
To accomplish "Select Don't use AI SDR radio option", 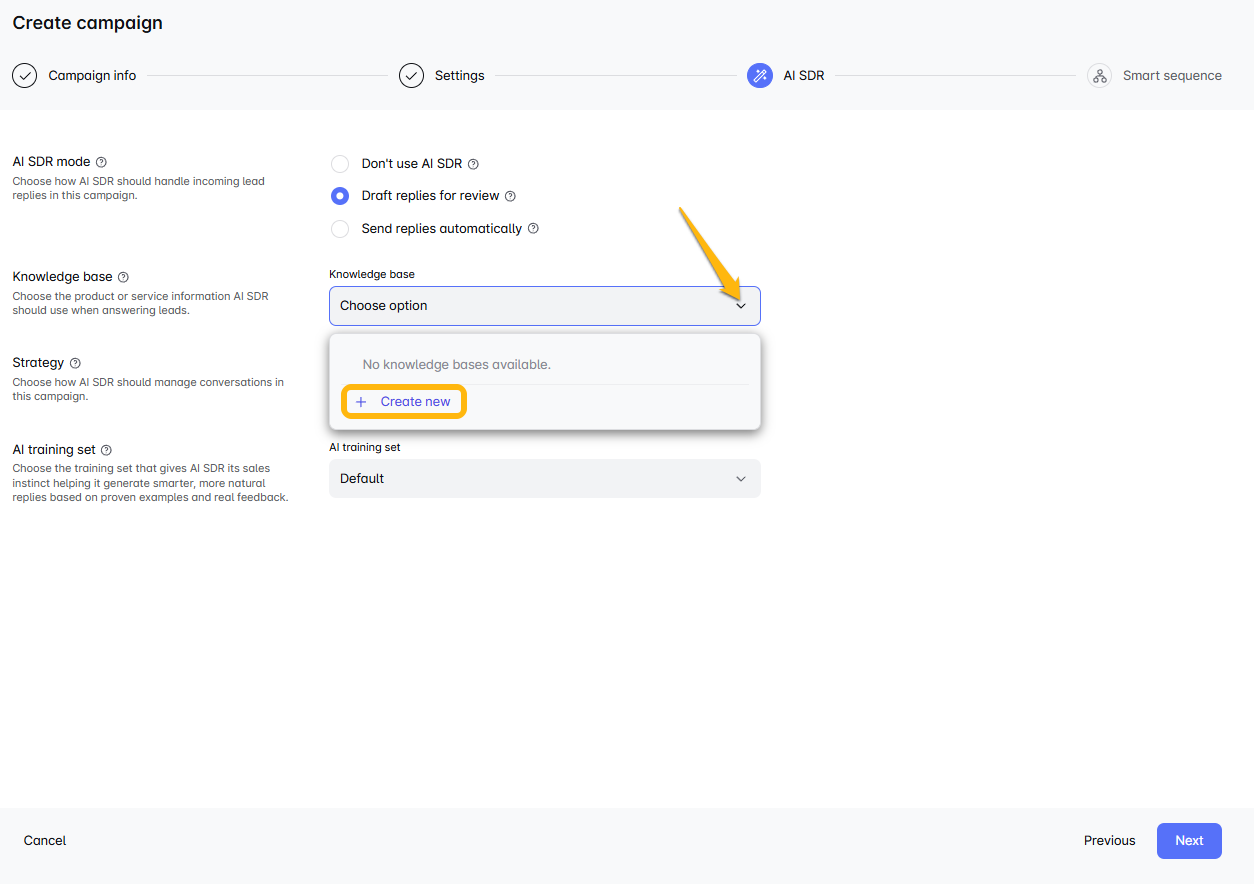I will tap(340, 164).
